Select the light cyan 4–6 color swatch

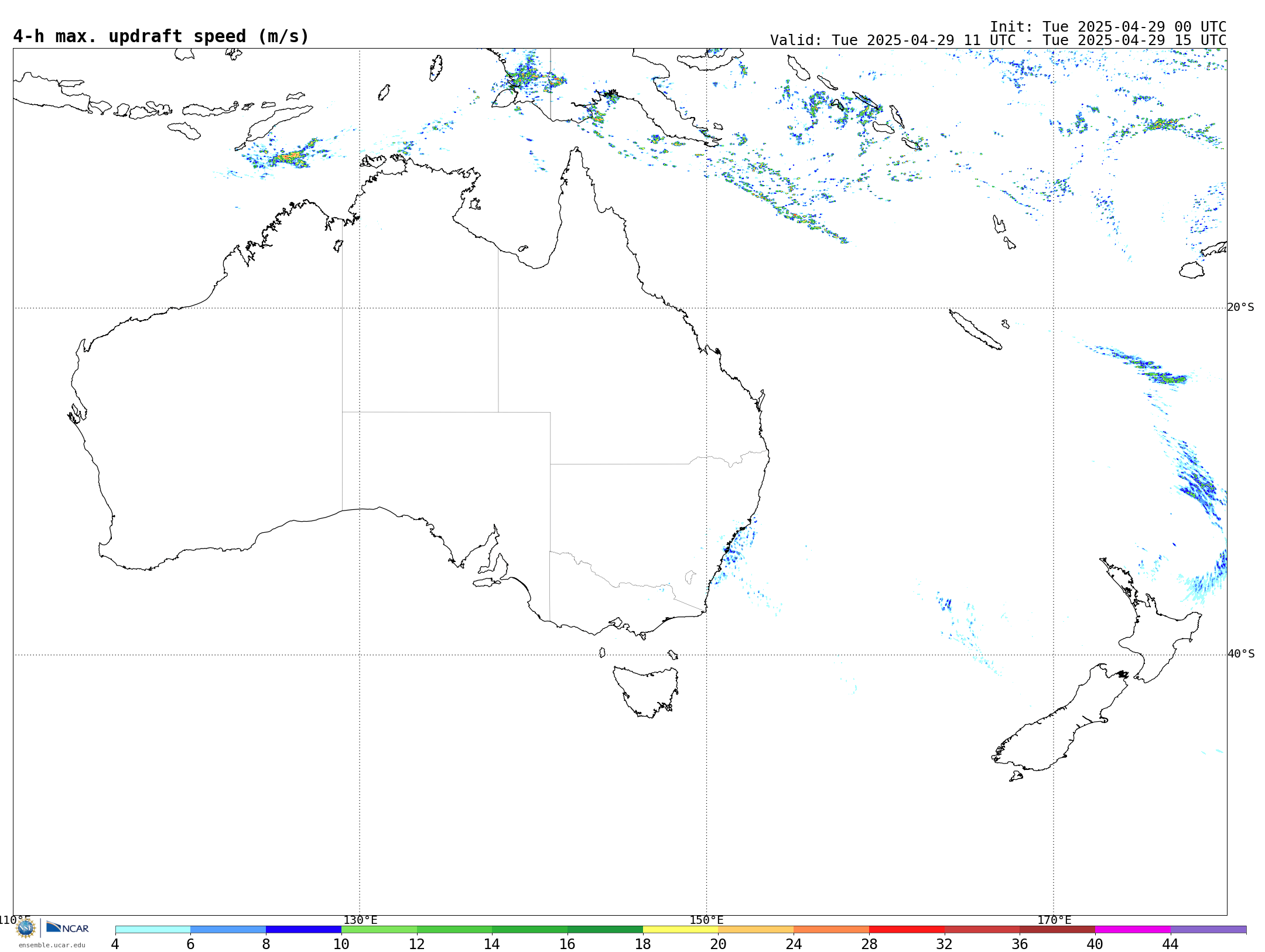point(153,929)
